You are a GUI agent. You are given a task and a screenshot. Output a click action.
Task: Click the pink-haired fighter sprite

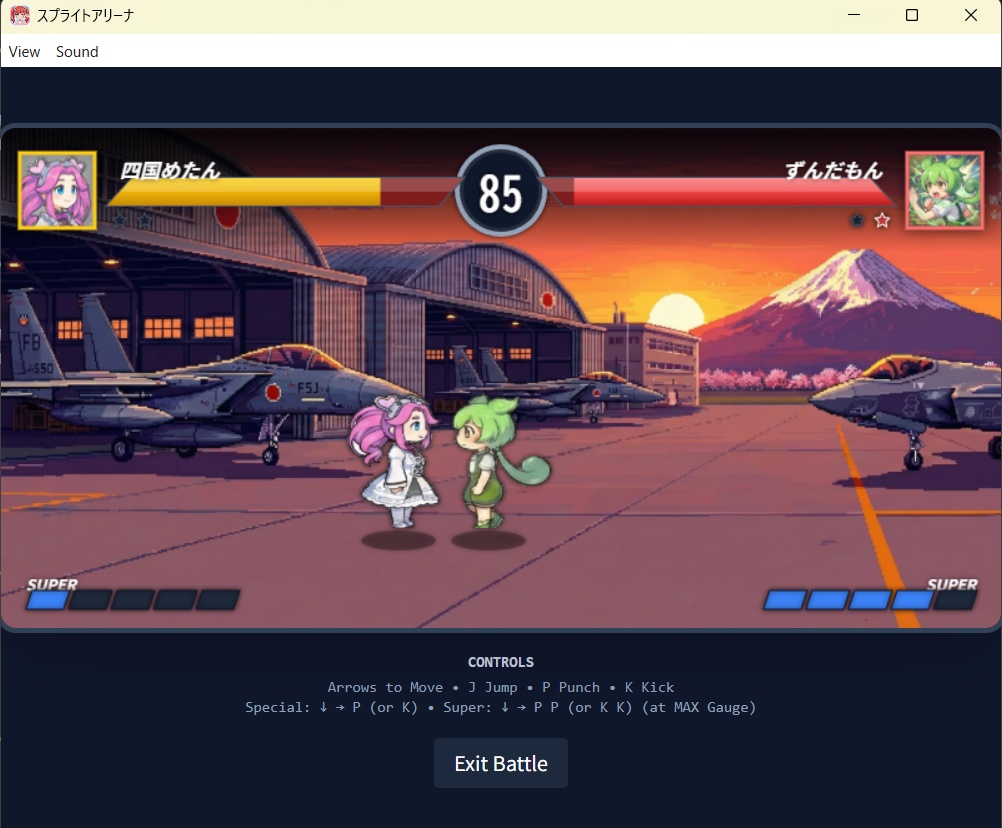point(394,463)
